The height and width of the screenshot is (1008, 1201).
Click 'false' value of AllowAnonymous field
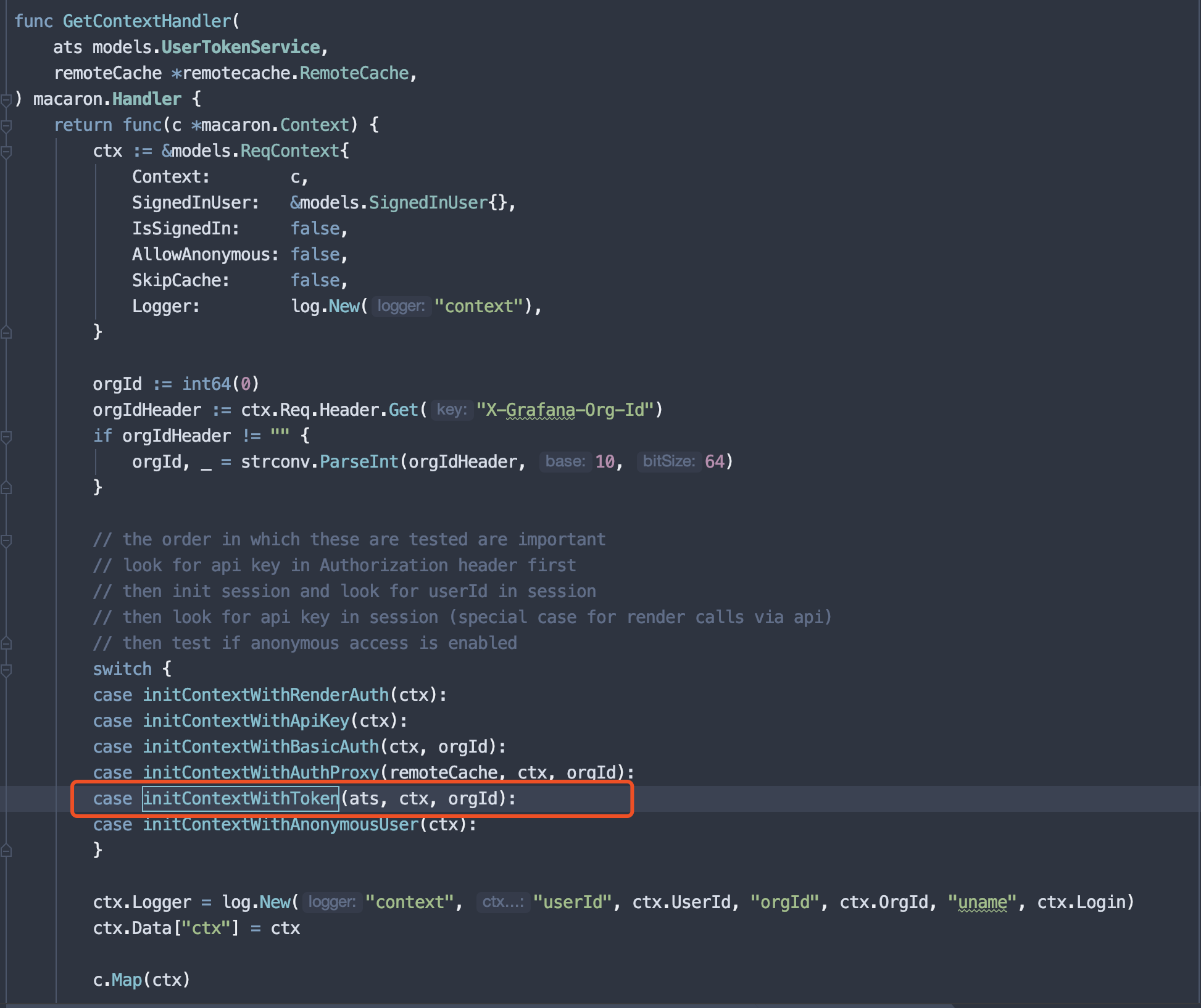click(315, 254)
